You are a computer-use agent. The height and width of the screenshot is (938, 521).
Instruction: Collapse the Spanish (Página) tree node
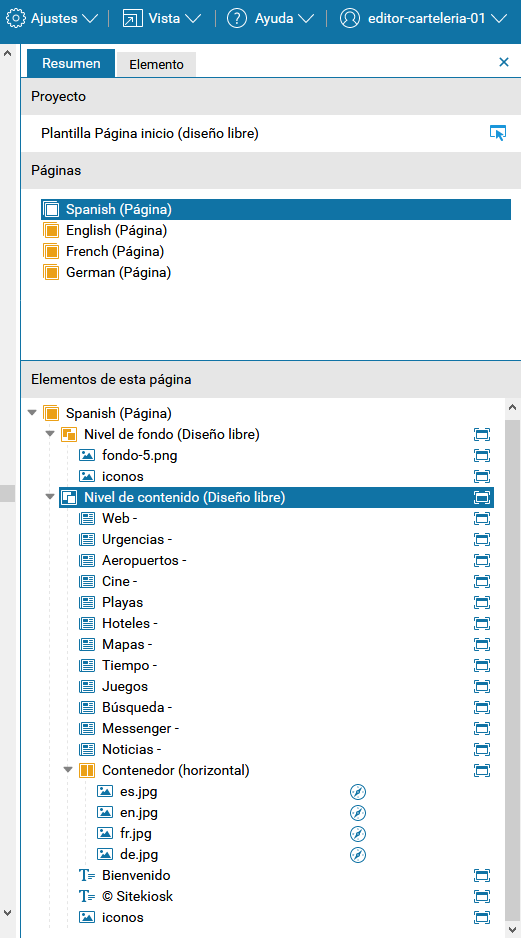[32, 413]
